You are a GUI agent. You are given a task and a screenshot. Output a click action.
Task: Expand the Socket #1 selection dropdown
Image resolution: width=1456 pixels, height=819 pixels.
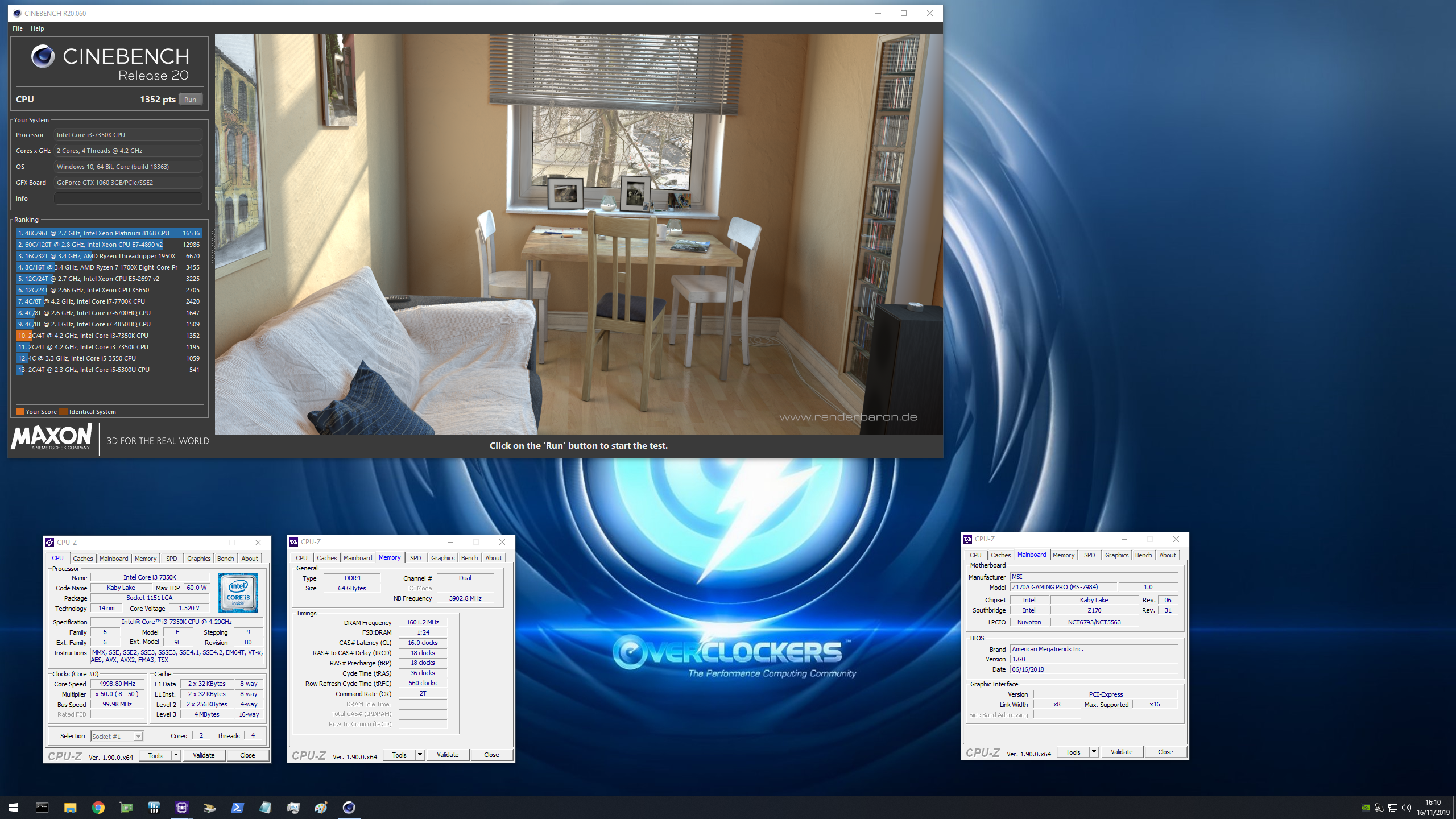[138, 737]
